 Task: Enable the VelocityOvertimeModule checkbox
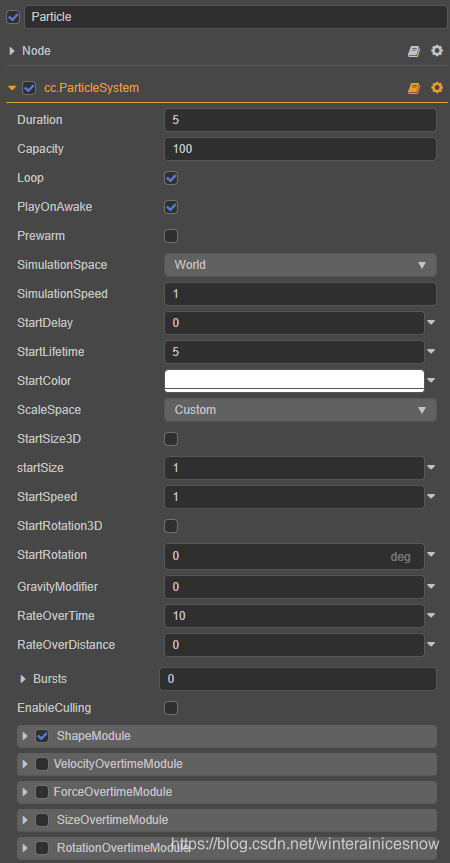pyautogui.click(x=42, y=764)
